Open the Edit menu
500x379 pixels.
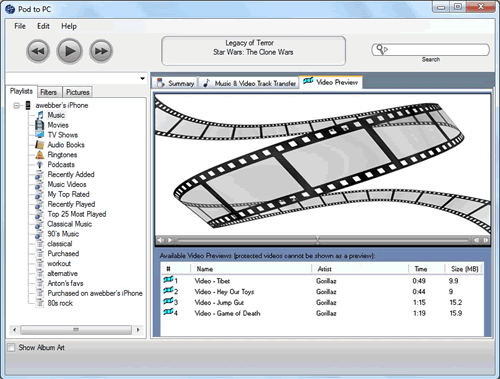43,26
